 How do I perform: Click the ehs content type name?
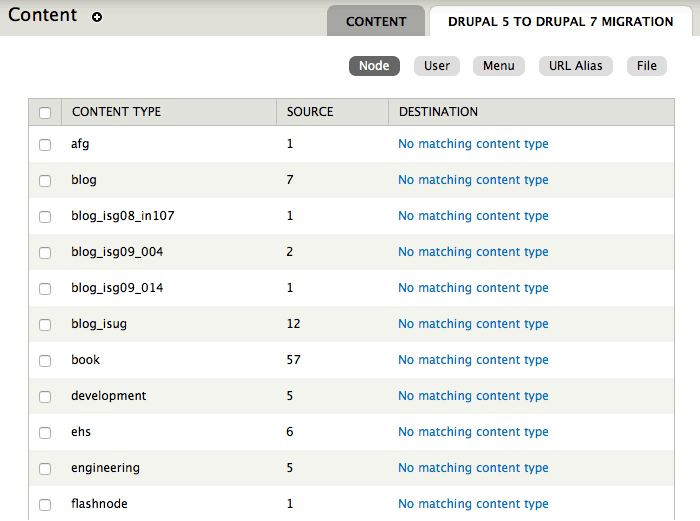pyautogui.click(x=81, y=432)
